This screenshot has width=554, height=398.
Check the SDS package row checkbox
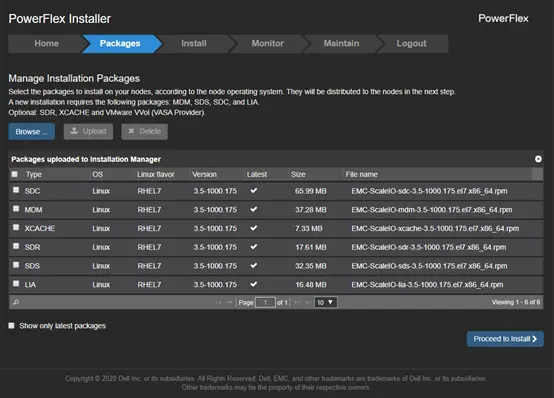pyautogui.click(x=16, y=265)
